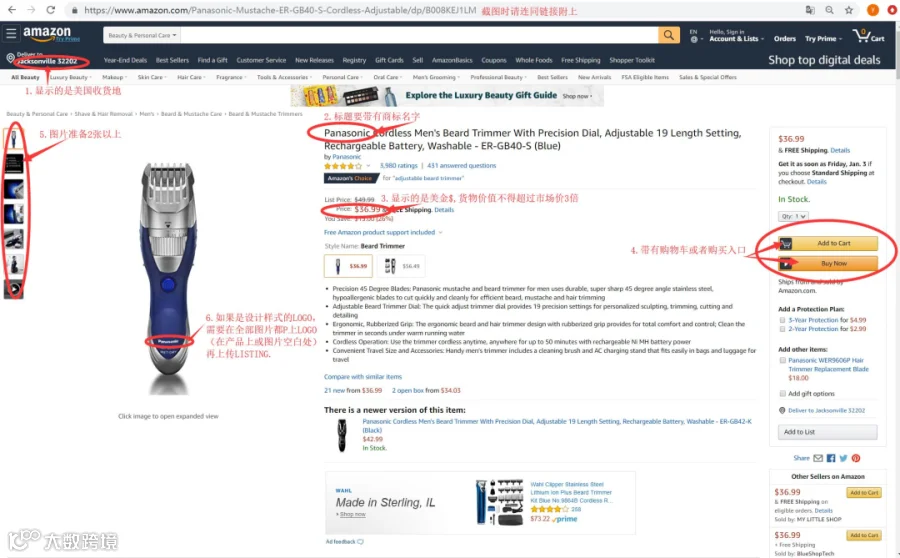
Task: Share the product via Pinterest icon
Action: (856, 458)
